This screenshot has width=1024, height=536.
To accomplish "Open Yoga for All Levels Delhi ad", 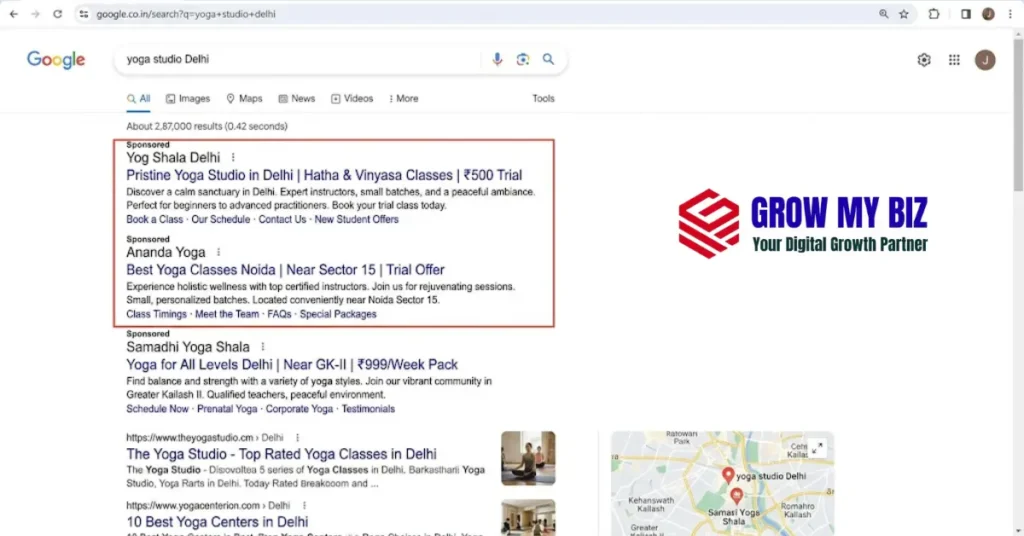I will click(292, 364).
